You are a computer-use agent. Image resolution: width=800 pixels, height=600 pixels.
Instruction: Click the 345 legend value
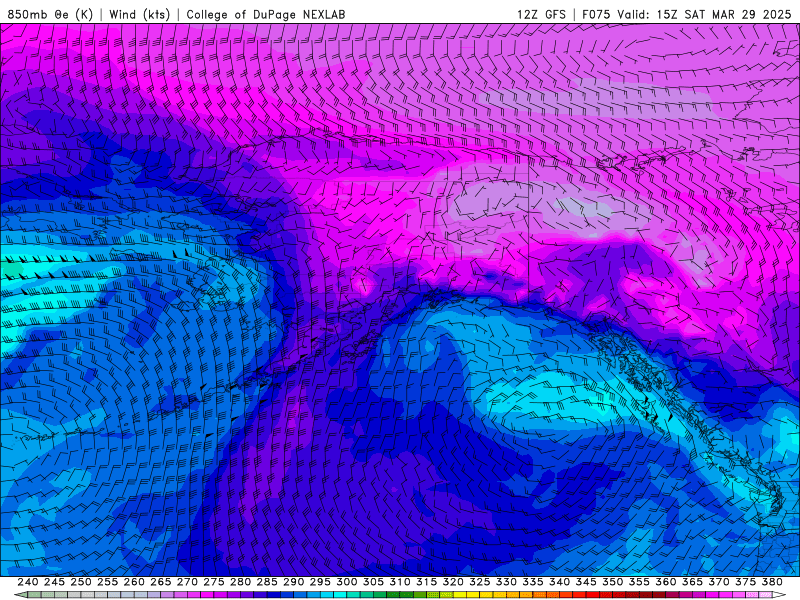(586, 582)
